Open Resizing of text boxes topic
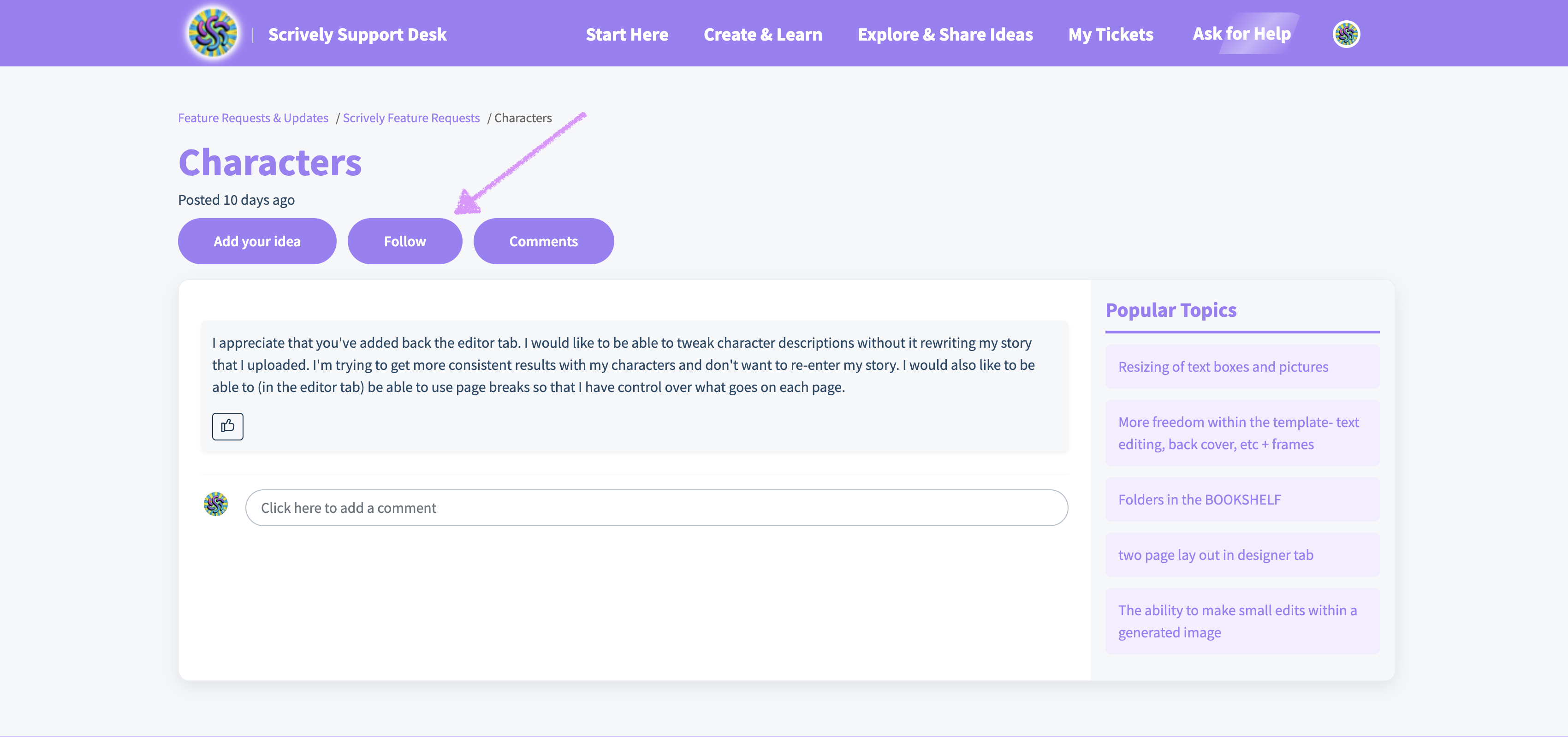Image resolution: width=1568 pixels, height=737 pixels. (1223, 367)
